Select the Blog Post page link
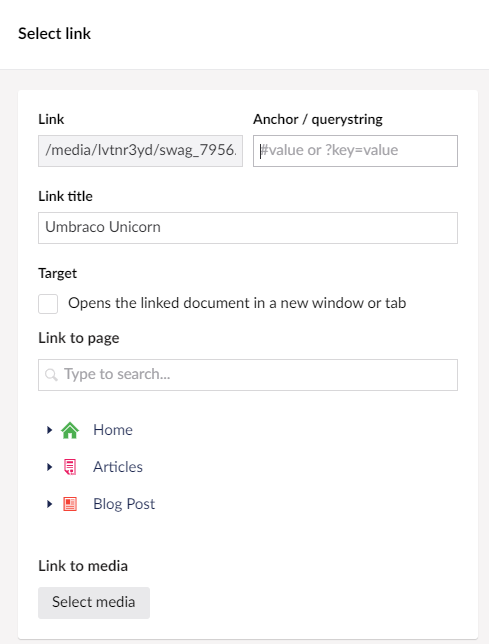This screenshot has width=489, height=644. (x=124, y=504)
